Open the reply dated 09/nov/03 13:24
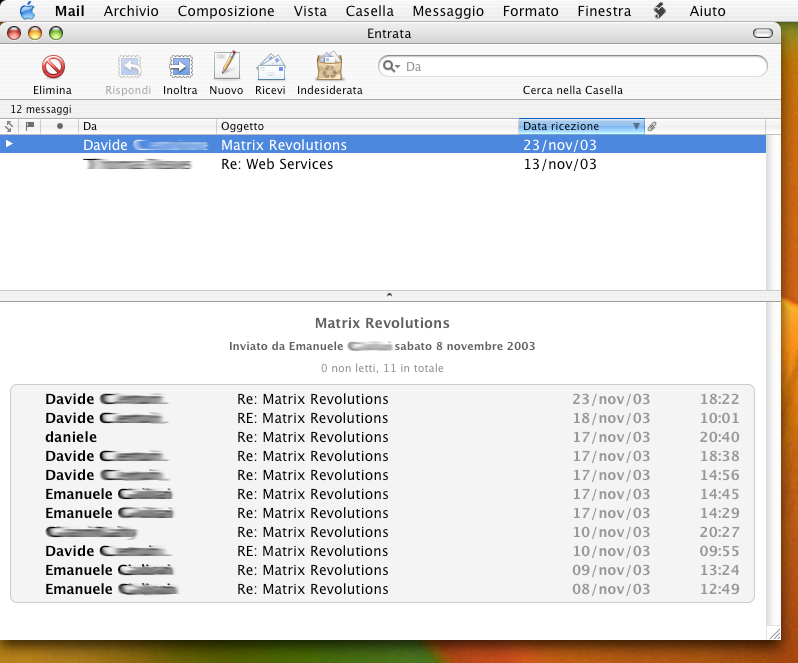Screen dimensions: 798x663 point(382,570)
